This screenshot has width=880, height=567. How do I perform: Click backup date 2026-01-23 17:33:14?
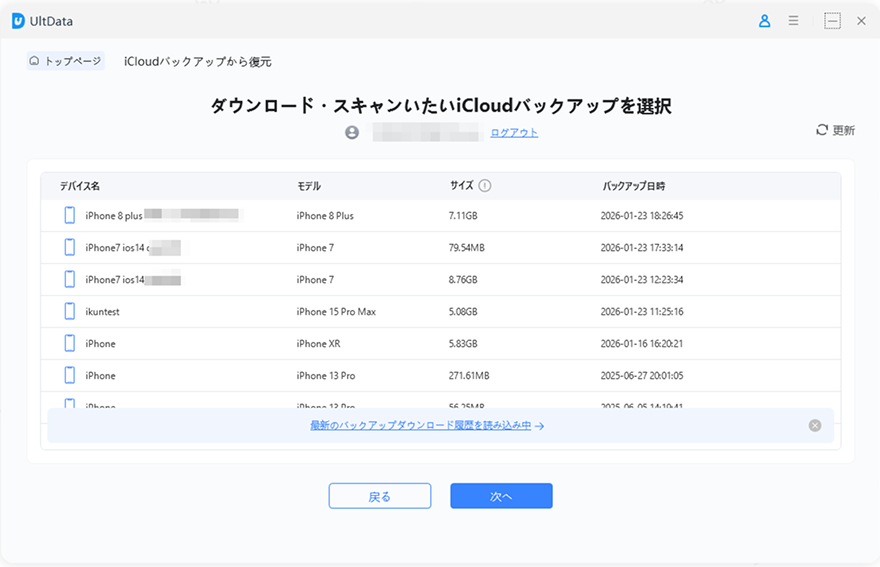coord(642,248)
